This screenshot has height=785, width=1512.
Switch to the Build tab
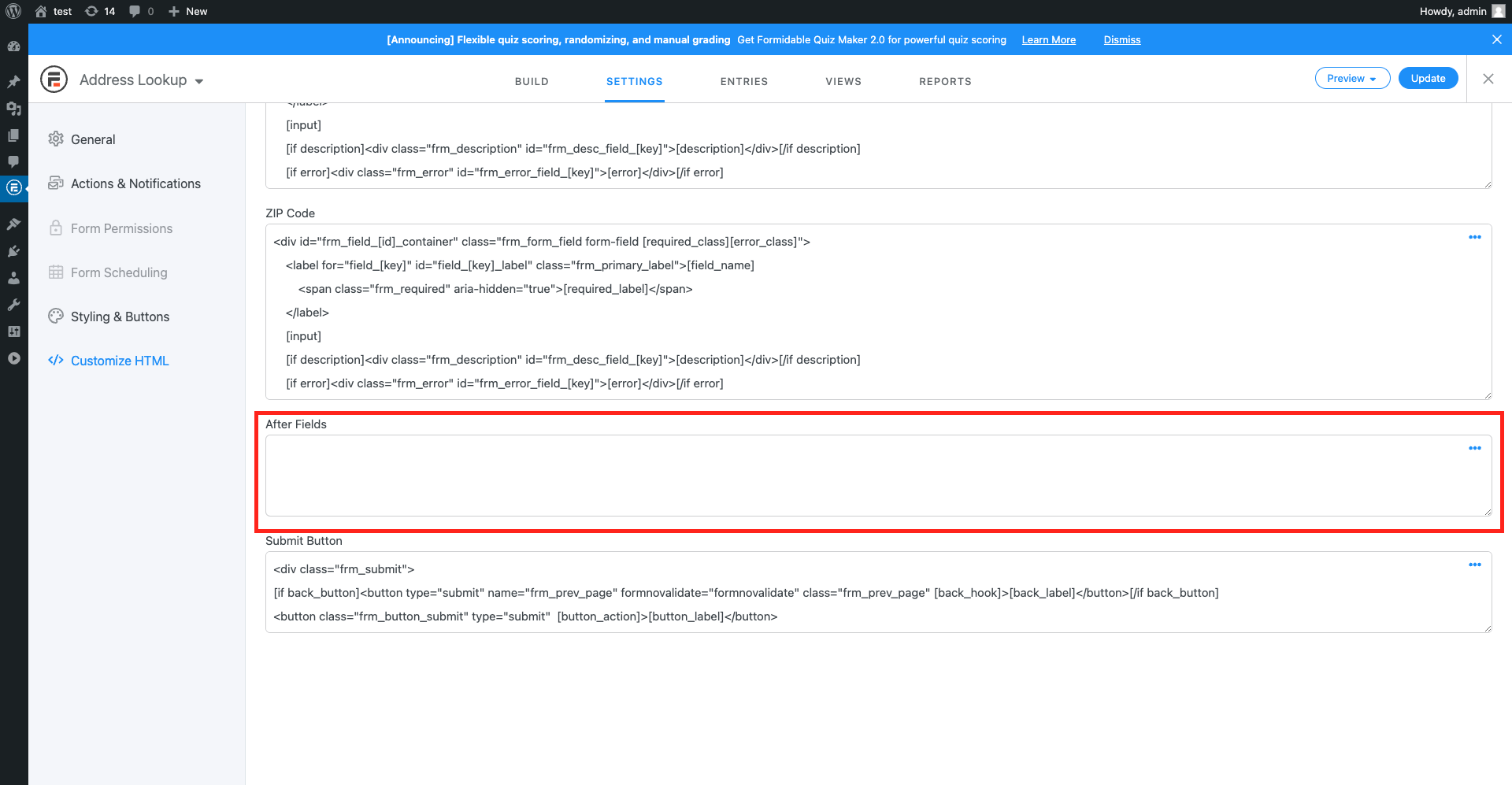click(532, 81)
